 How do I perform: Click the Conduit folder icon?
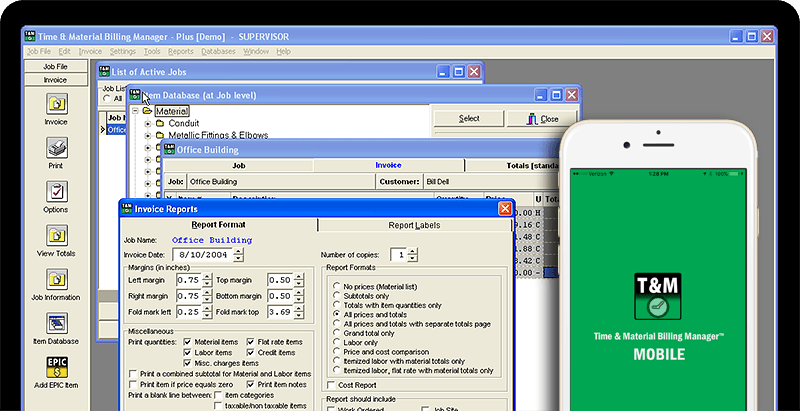coord(160,123)
